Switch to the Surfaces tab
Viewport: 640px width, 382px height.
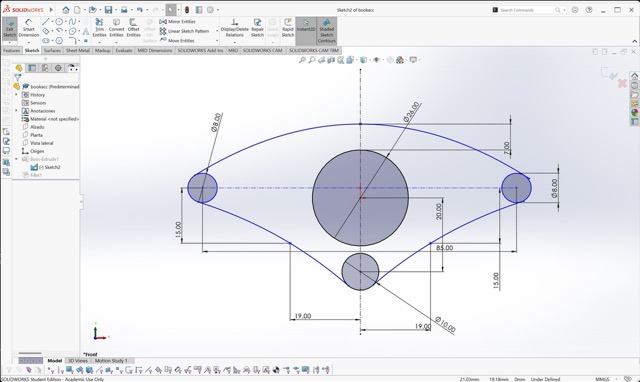pyautogui.click(x=52, y=51)
